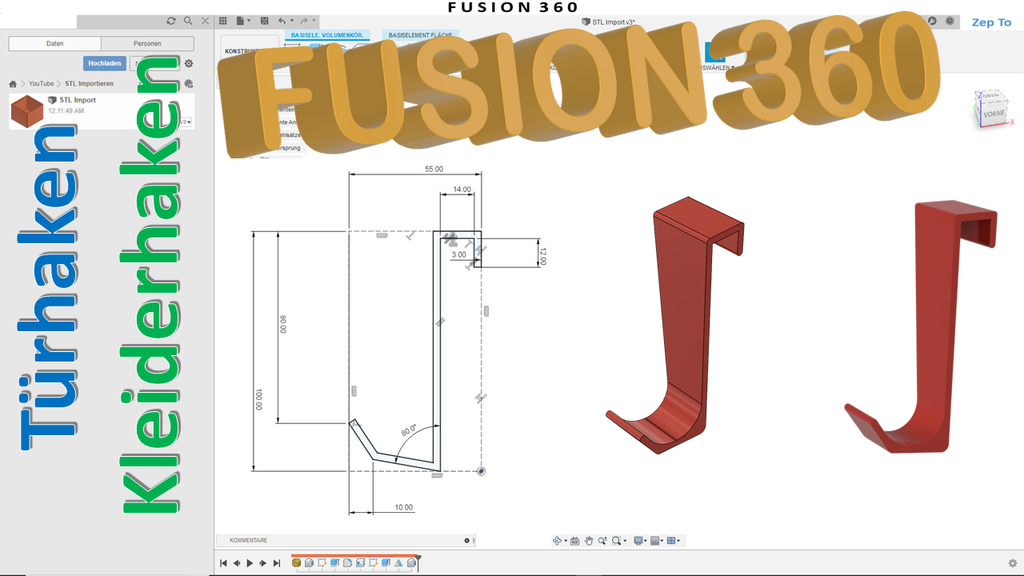The height and width of the screenshot is (576, 1024).
Task: Activate the Pan hand tool
Action: click(x=588, y=541)
